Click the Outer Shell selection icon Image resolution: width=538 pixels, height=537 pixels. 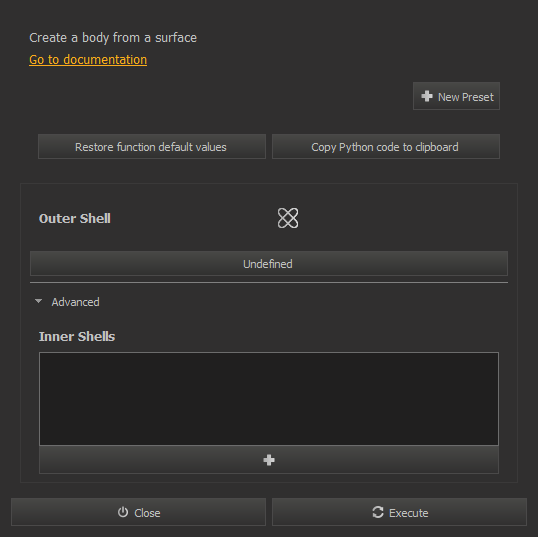288,218
